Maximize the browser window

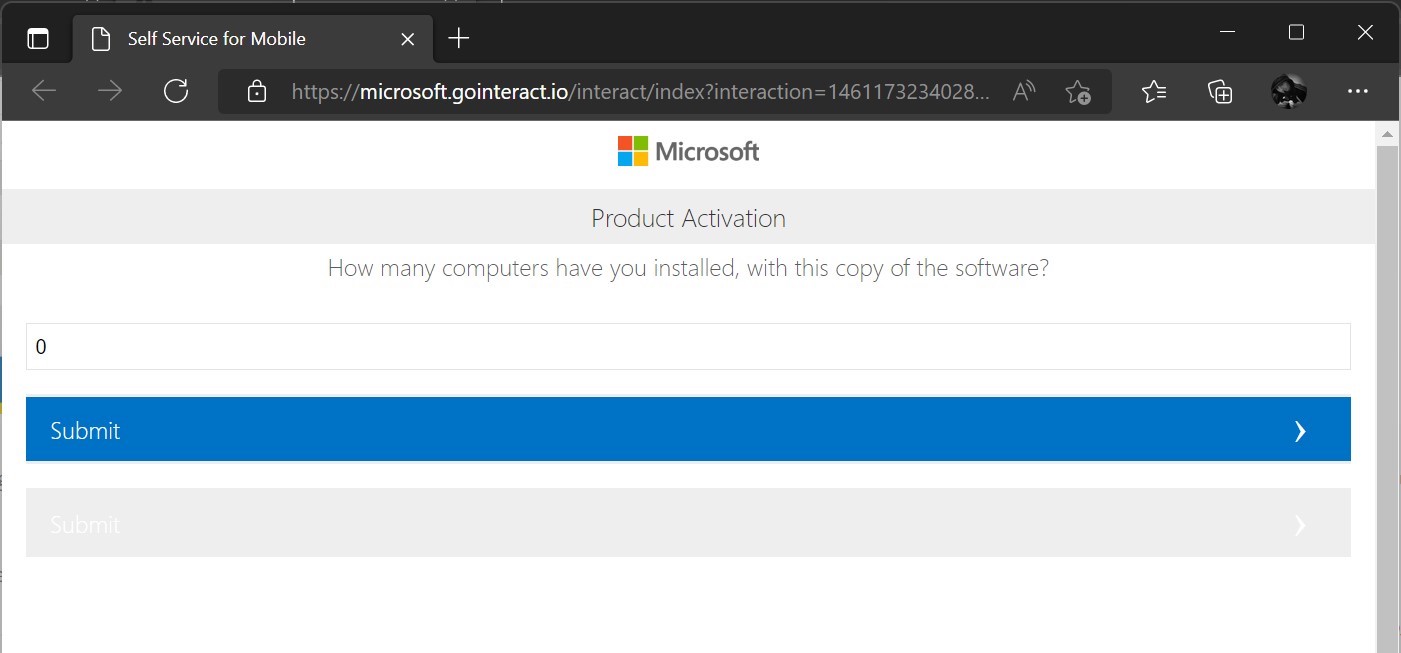pyautogui.click(x=1296, y=33)
